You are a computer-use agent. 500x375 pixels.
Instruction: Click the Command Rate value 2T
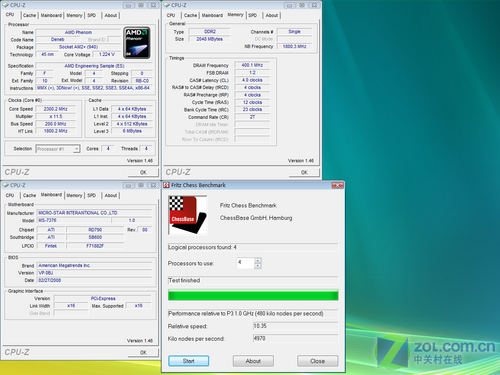252,117
